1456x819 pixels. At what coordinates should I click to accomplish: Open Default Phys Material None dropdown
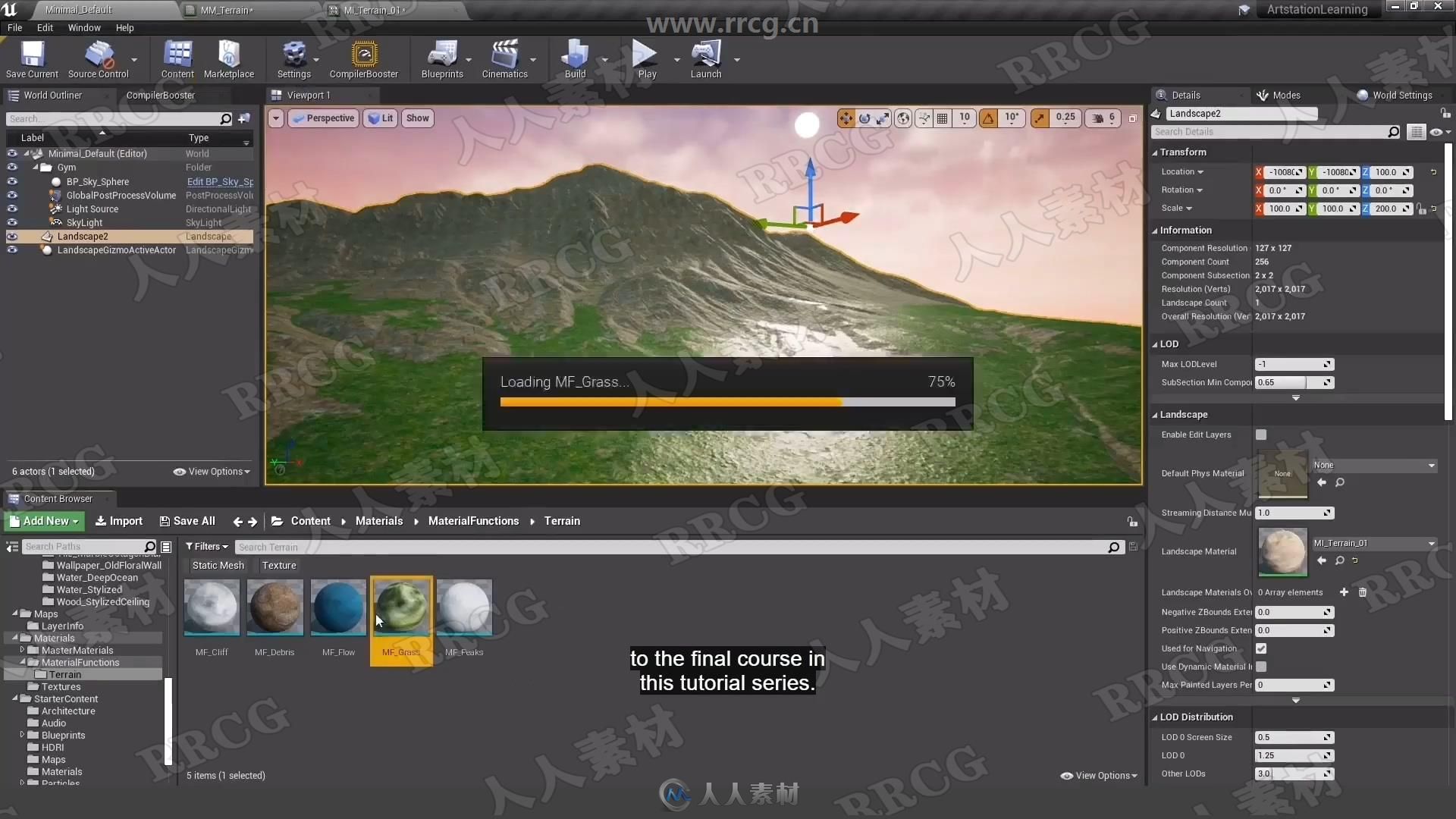(x=1374, y=466)
